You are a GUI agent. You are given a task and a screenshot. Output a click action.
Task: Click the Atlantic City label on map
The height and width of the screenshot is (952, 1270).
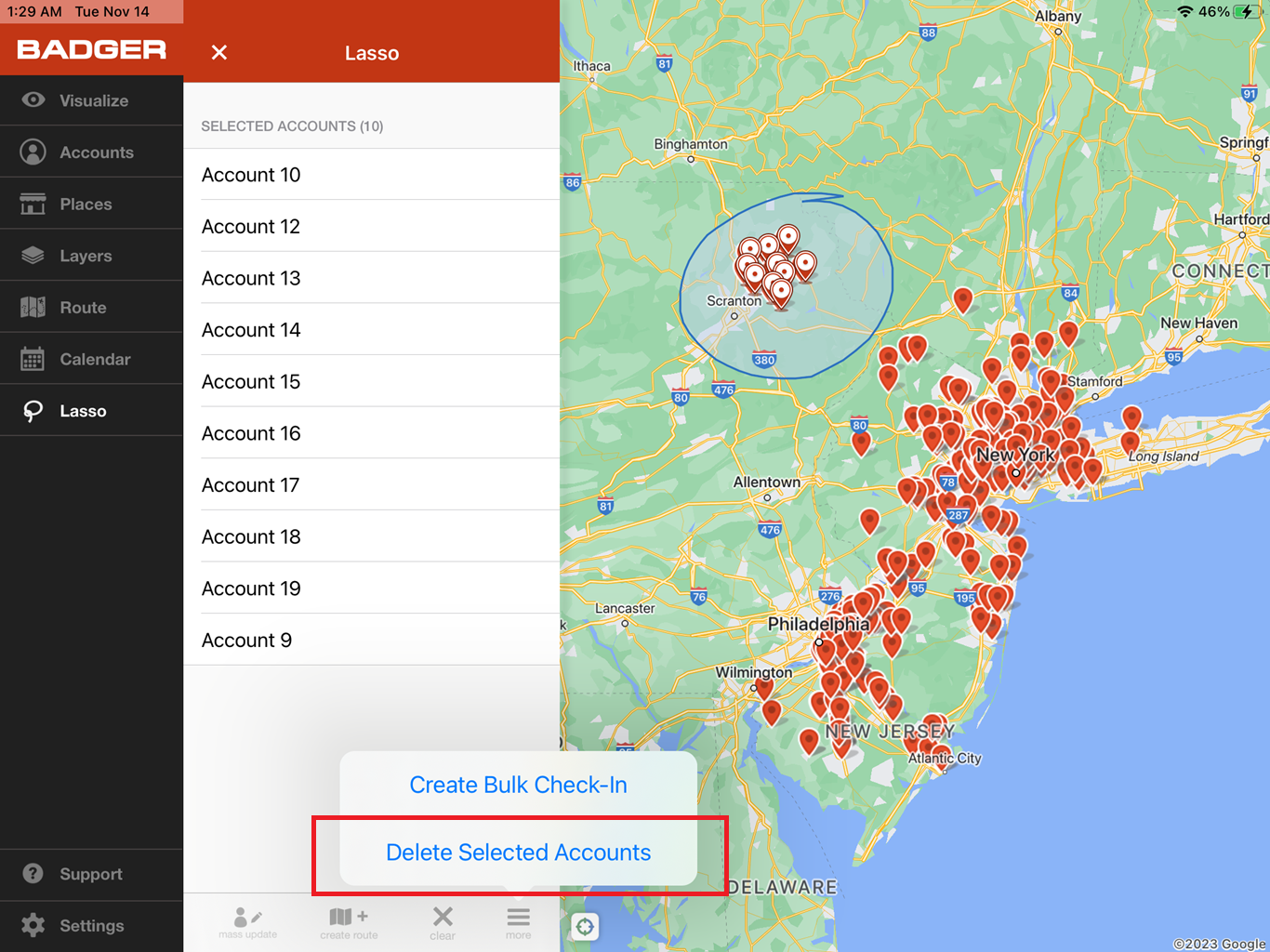945,758
